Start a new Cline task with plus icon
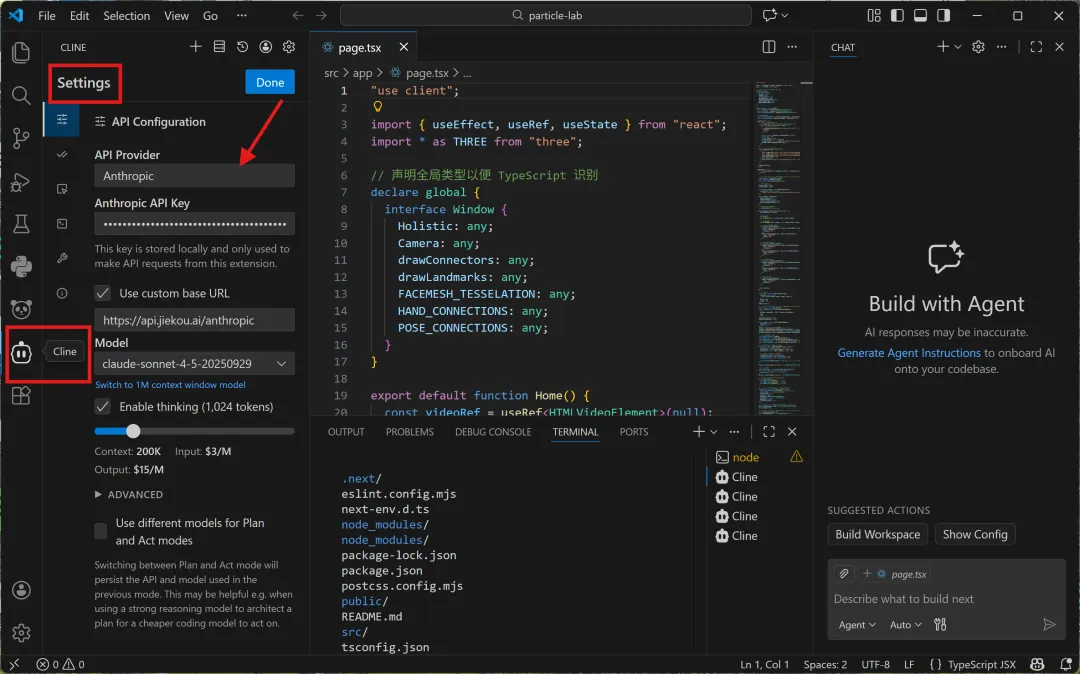The image size is (1080, 674). coord(196,46)
